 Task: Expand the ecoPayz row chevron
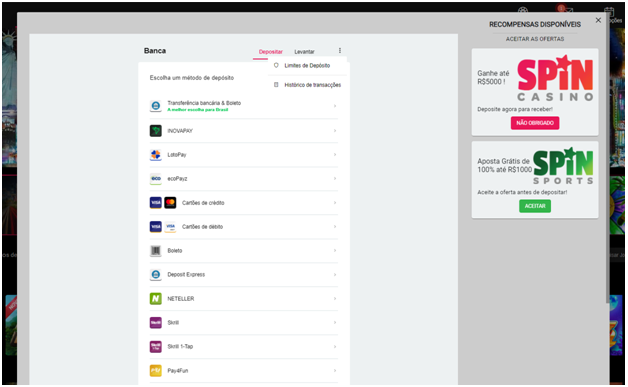point(335,179)
